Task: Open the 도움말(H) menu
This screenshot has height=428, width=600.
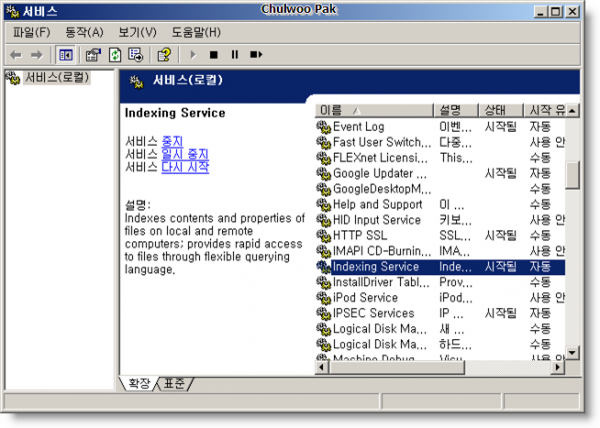Action: (196, 32)
